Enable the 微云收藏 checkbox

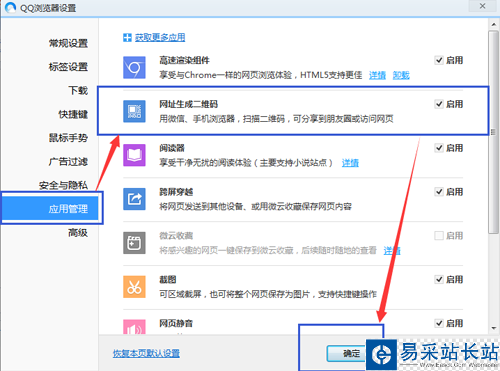tap(439, 236)
